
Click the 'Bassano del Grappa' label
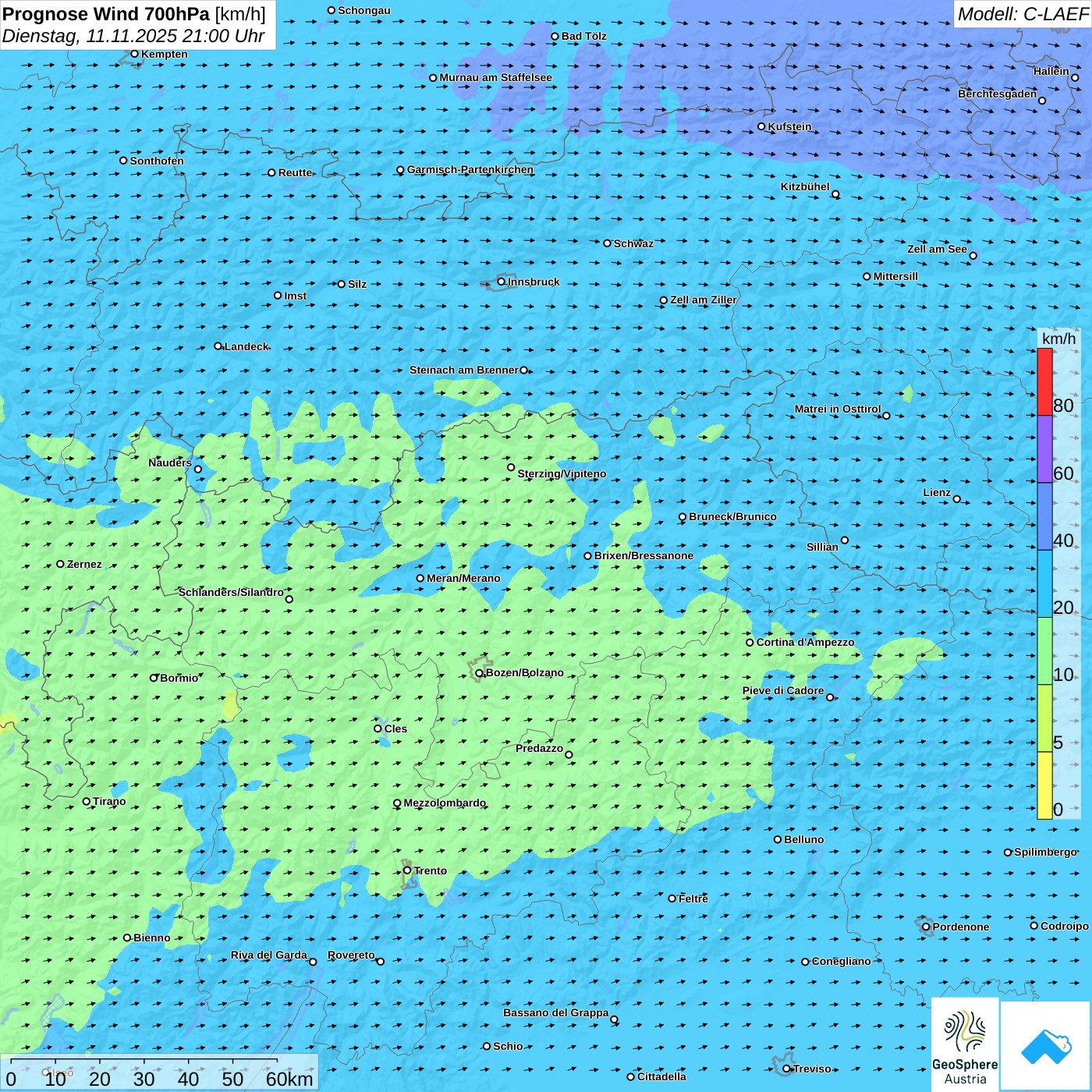[x=556, y=1012]
